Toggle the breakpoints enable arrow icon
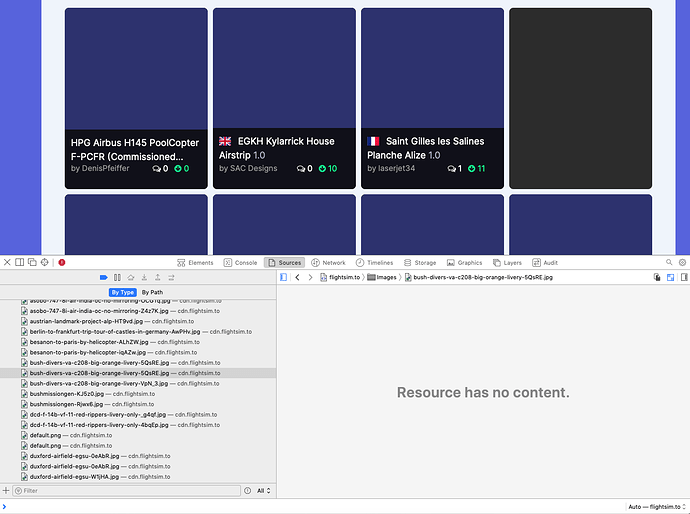 point(103,277)
